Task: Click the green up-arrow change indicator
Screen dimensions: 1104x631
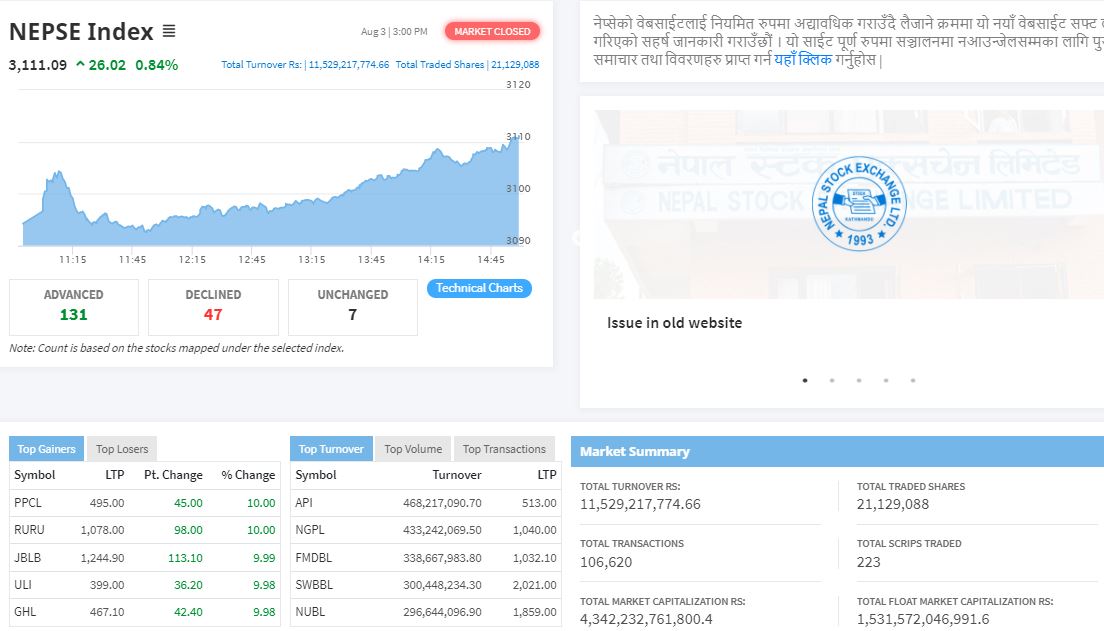Action: click(80, 65)
